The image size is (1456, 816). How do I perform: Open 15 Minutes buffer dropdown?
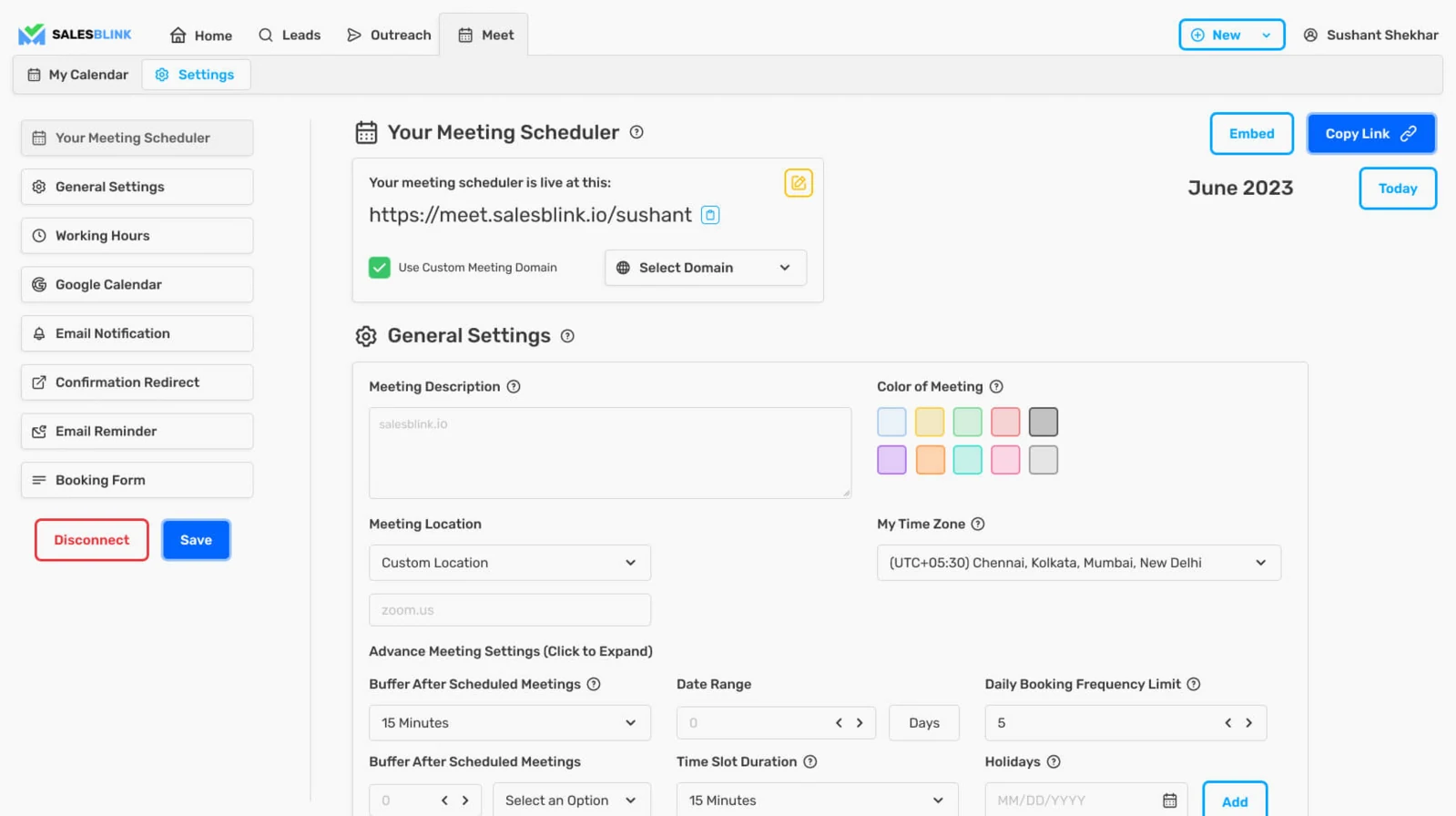pyautogui.click(x=510, y=723)
